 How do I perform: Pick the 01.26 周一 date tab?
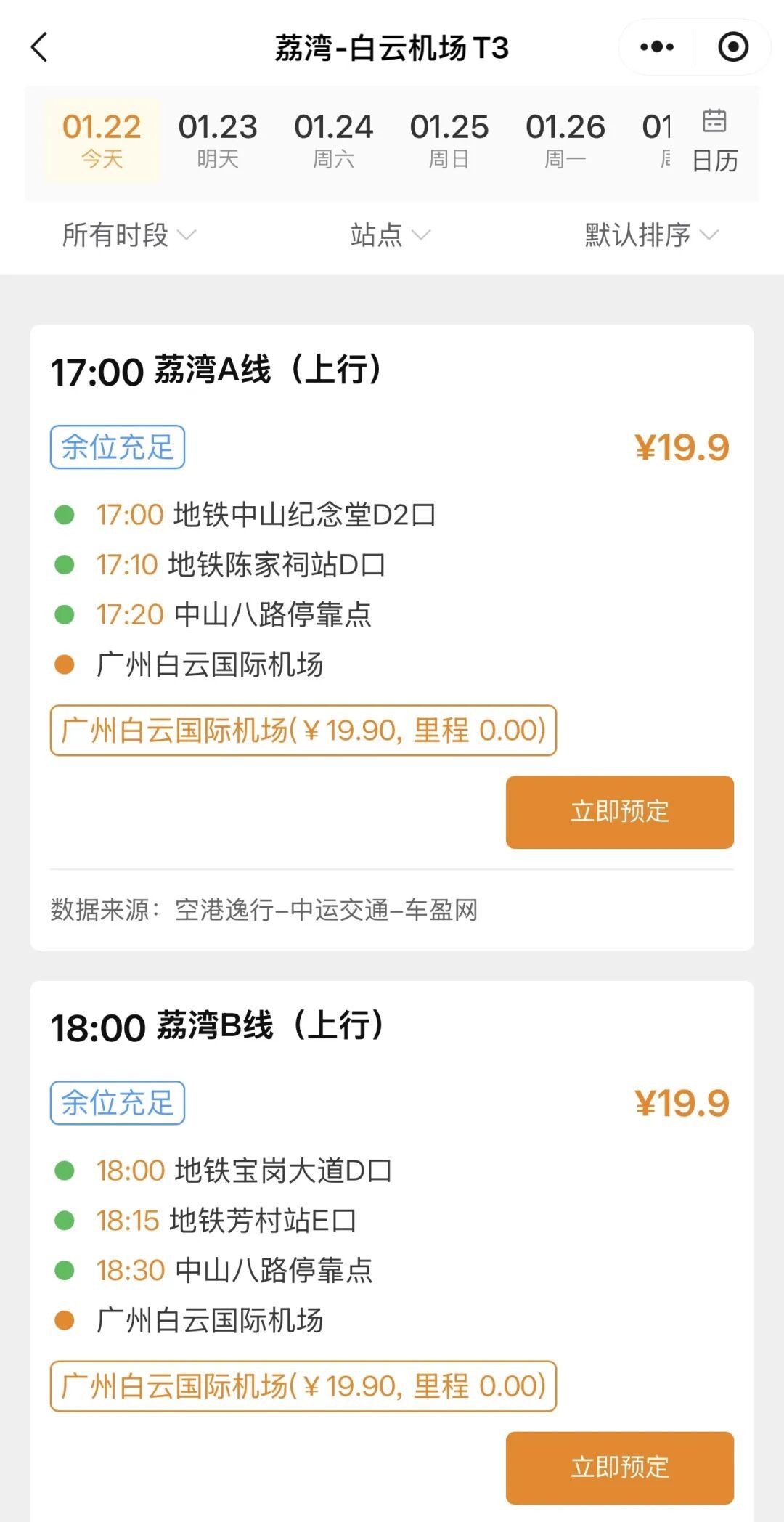click(565, 140)
